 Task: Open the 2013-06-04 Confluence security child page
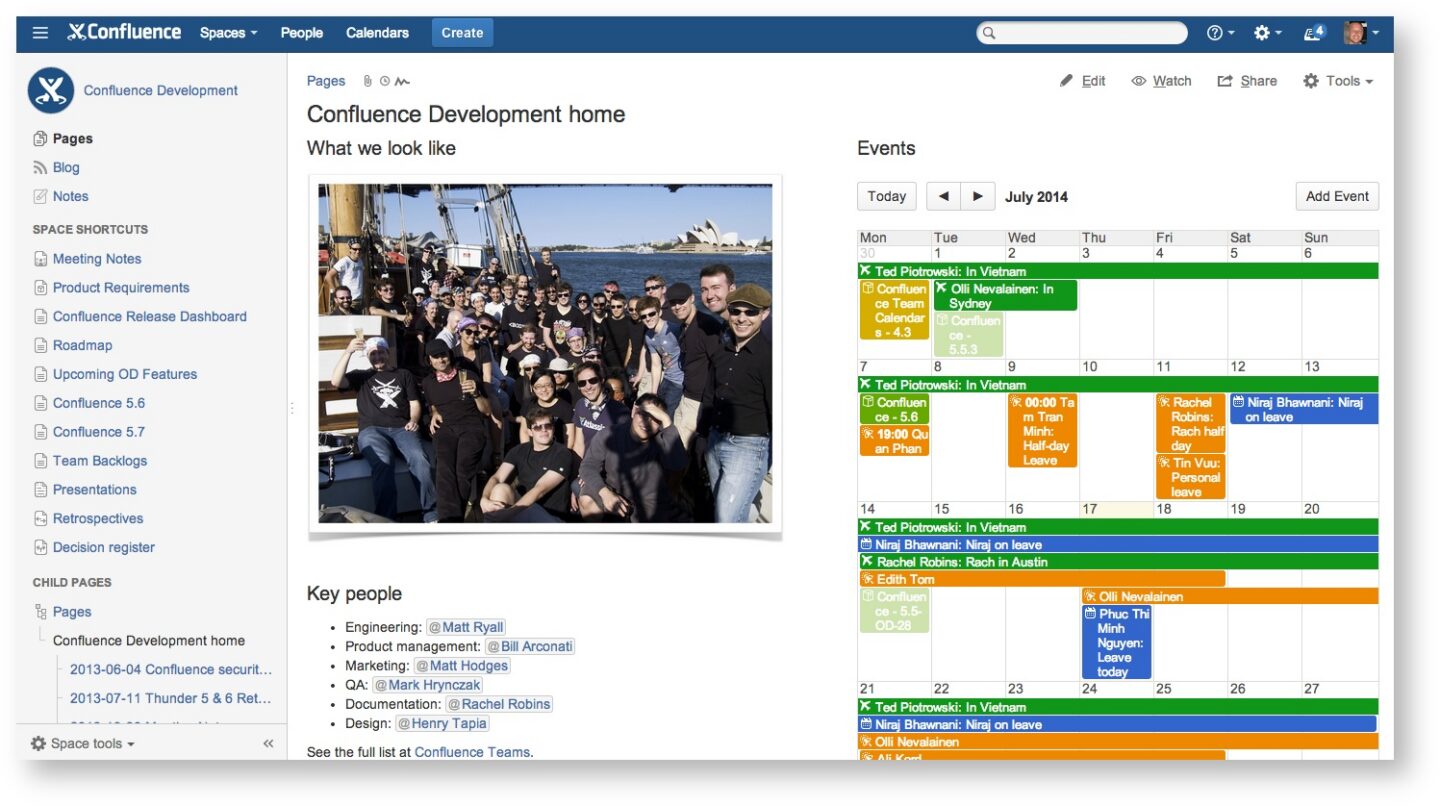click(x=171, y=670)
